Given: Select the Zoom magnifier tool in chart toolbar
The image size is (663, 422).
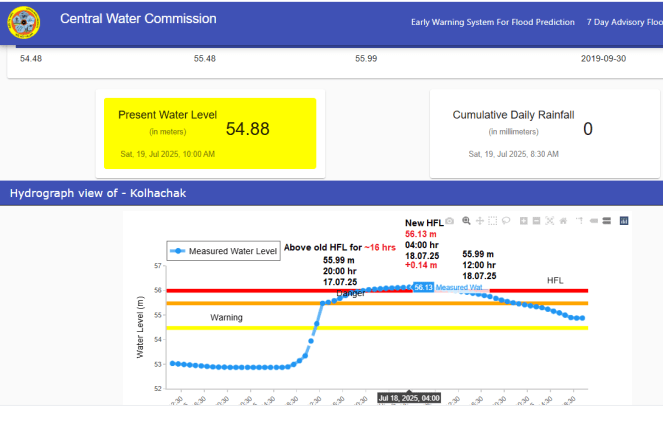Looking at the screenshot, I should point(465,220).
